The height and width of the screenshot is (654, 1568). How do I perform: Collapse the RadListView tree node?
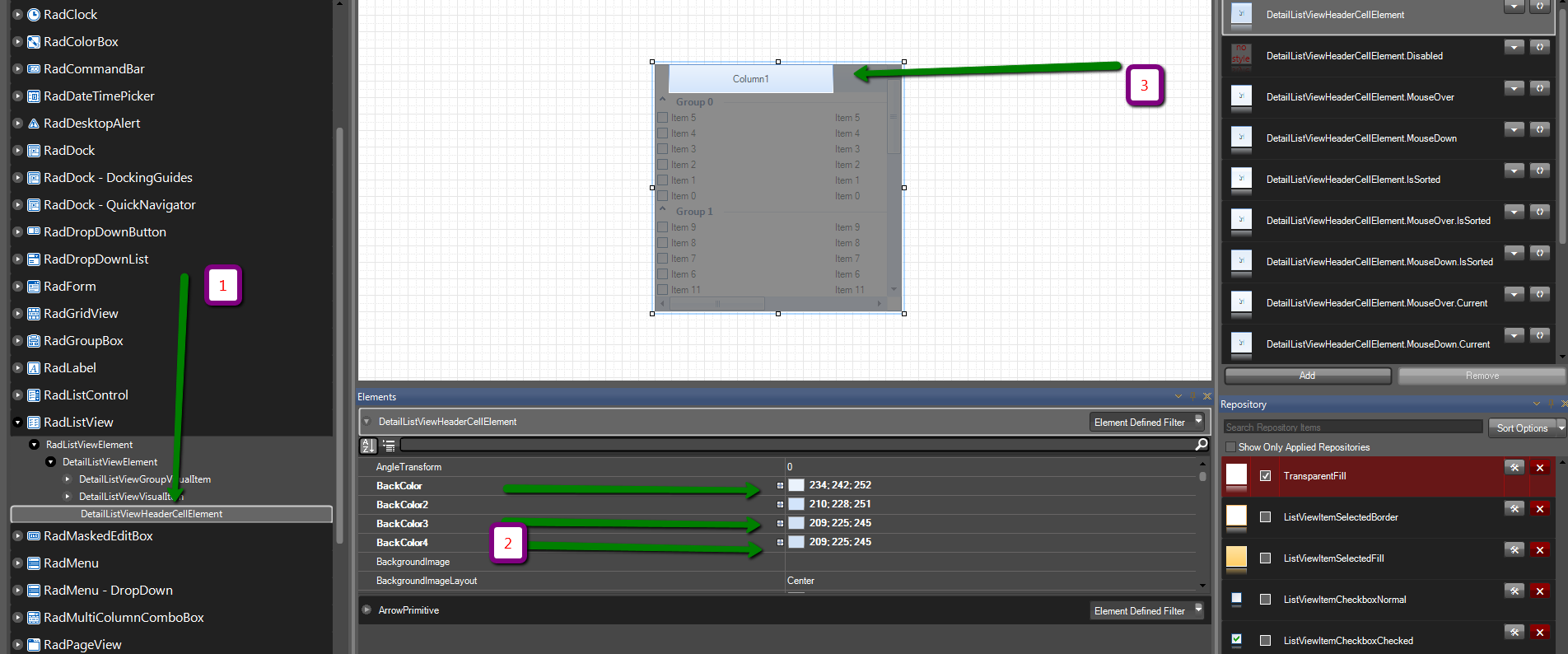[x=17, y=423]
